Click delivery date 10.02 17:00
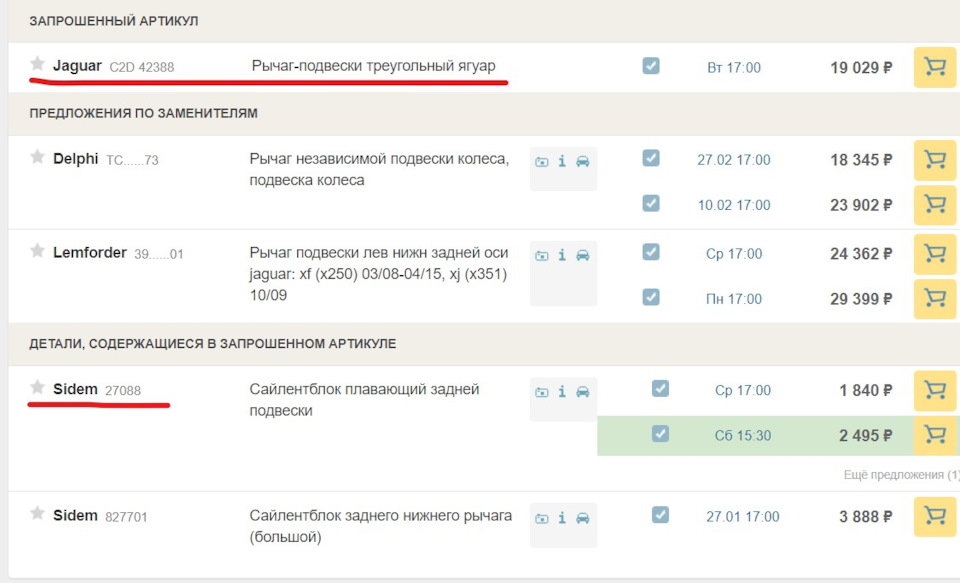 [x=734, y=205]
